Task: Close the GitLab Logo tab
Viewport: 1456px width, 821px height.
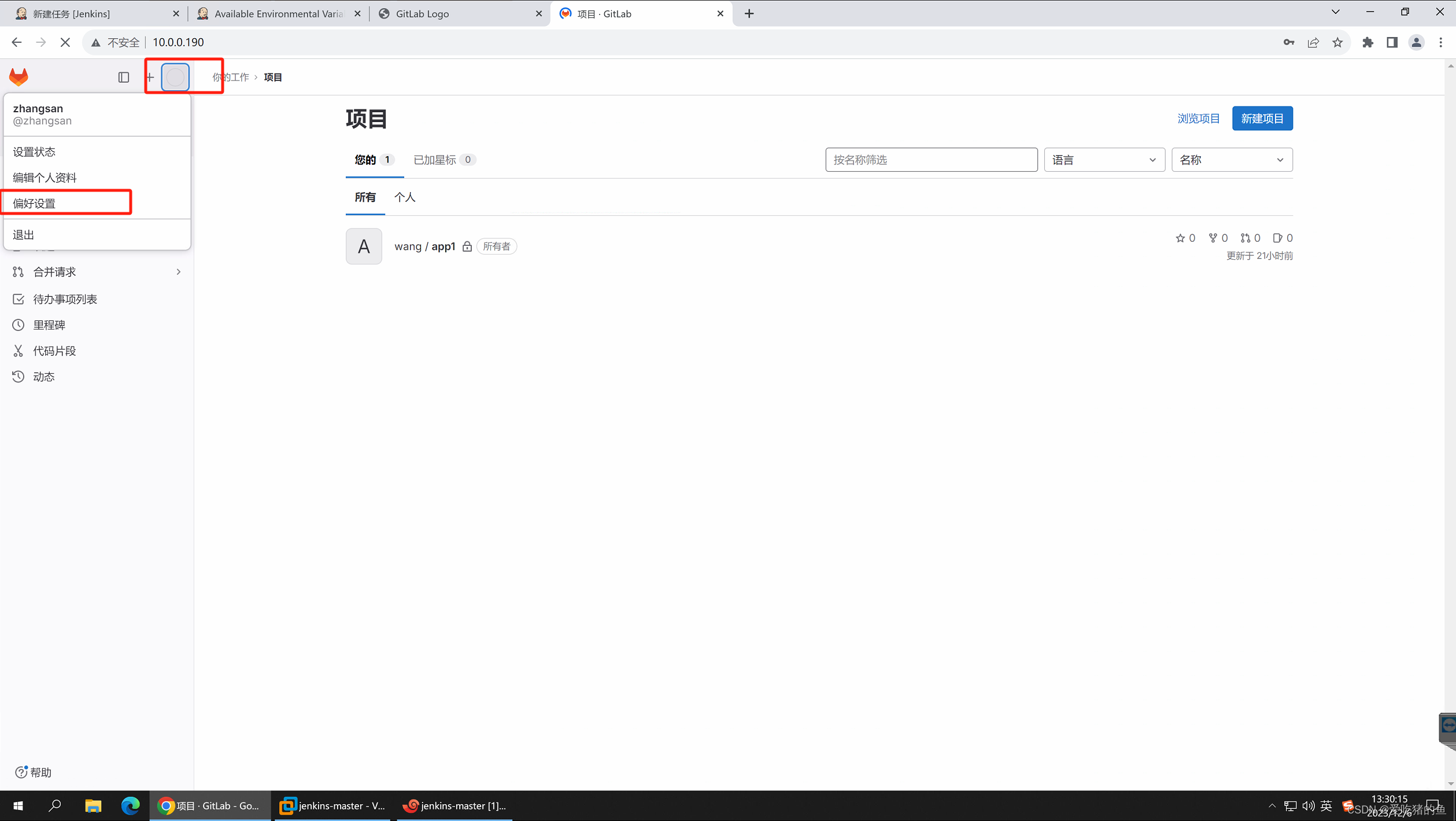Action: 539,13
